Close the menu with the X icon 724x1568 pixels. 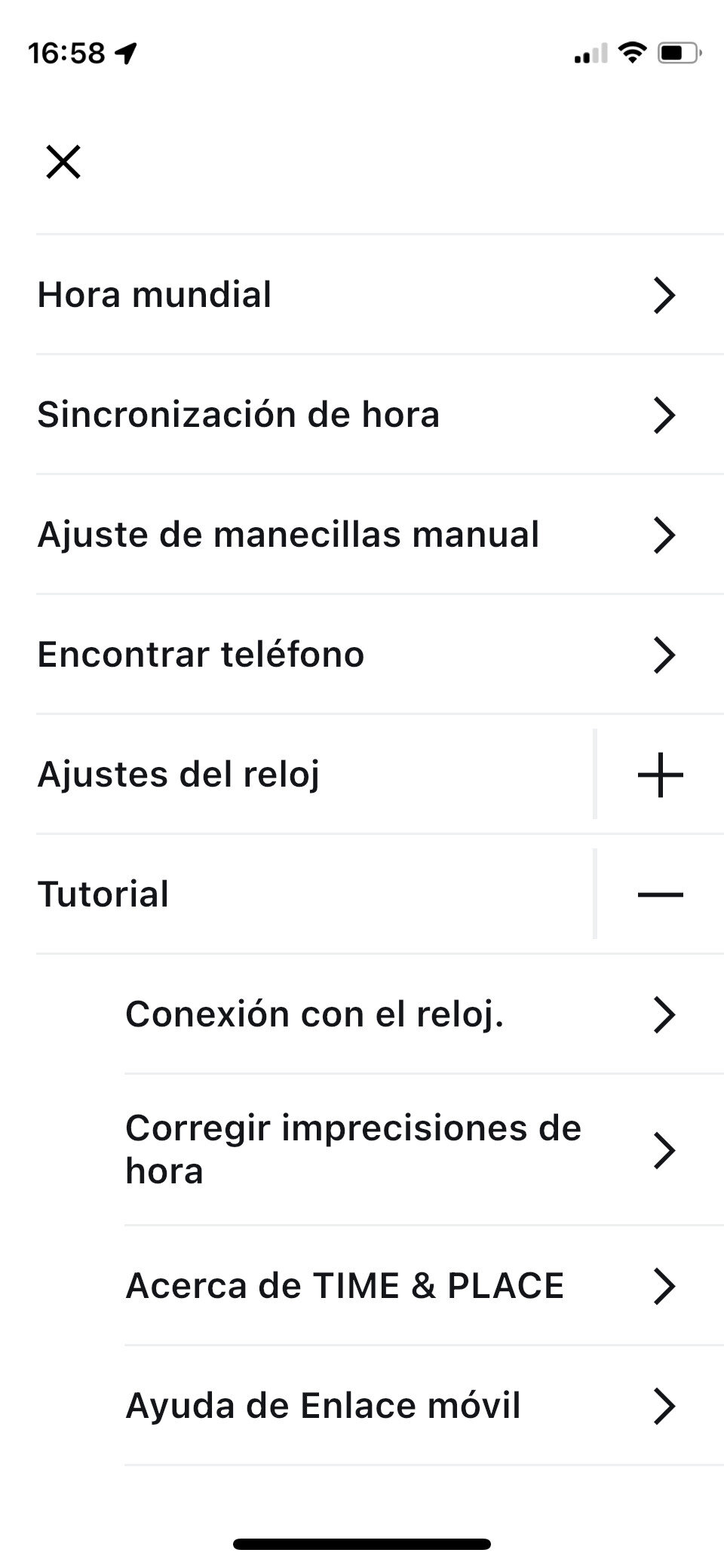pos(63,162)
